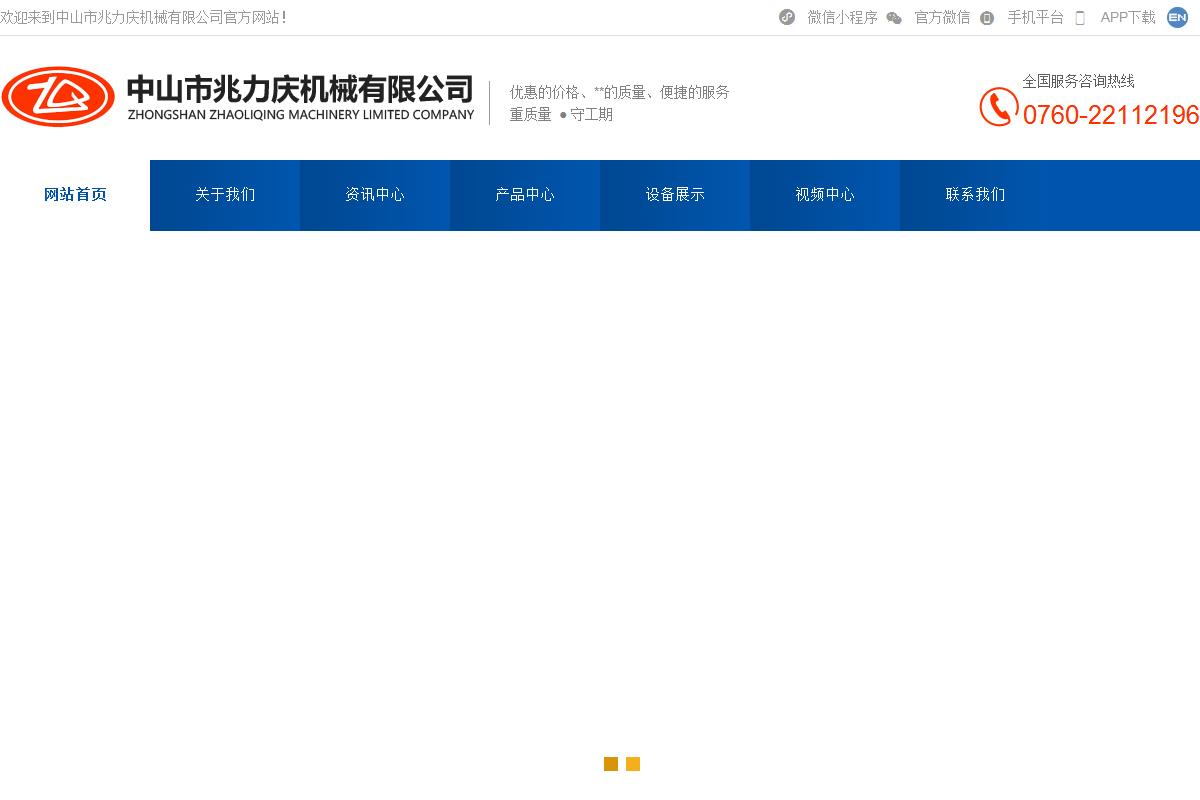Click the hotline number 0760-22112196

pyautogui.click(x=1110, y=115)
